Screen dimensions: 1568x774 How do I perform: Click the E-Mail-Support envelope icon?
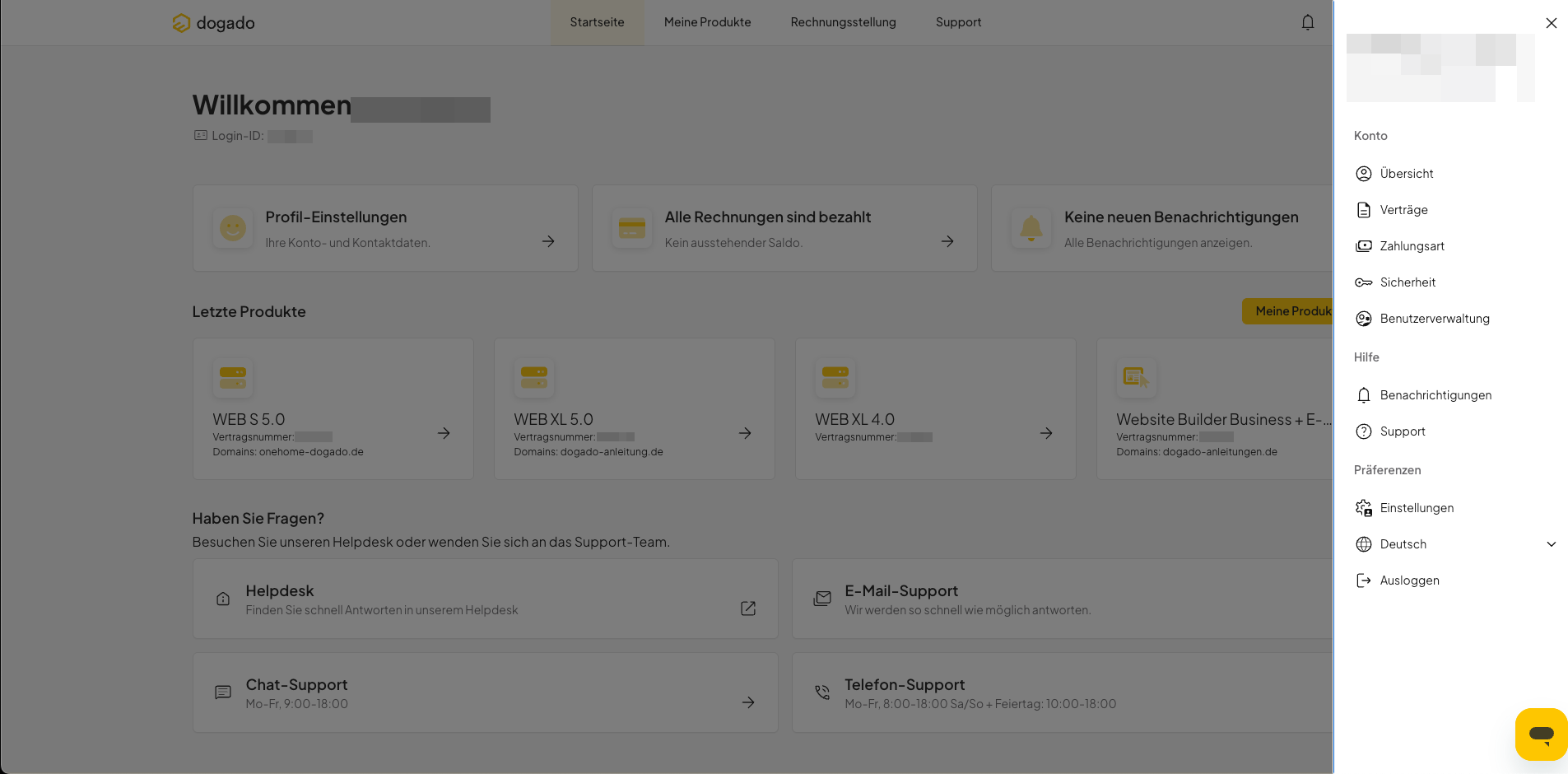click(x=822, y=599)
